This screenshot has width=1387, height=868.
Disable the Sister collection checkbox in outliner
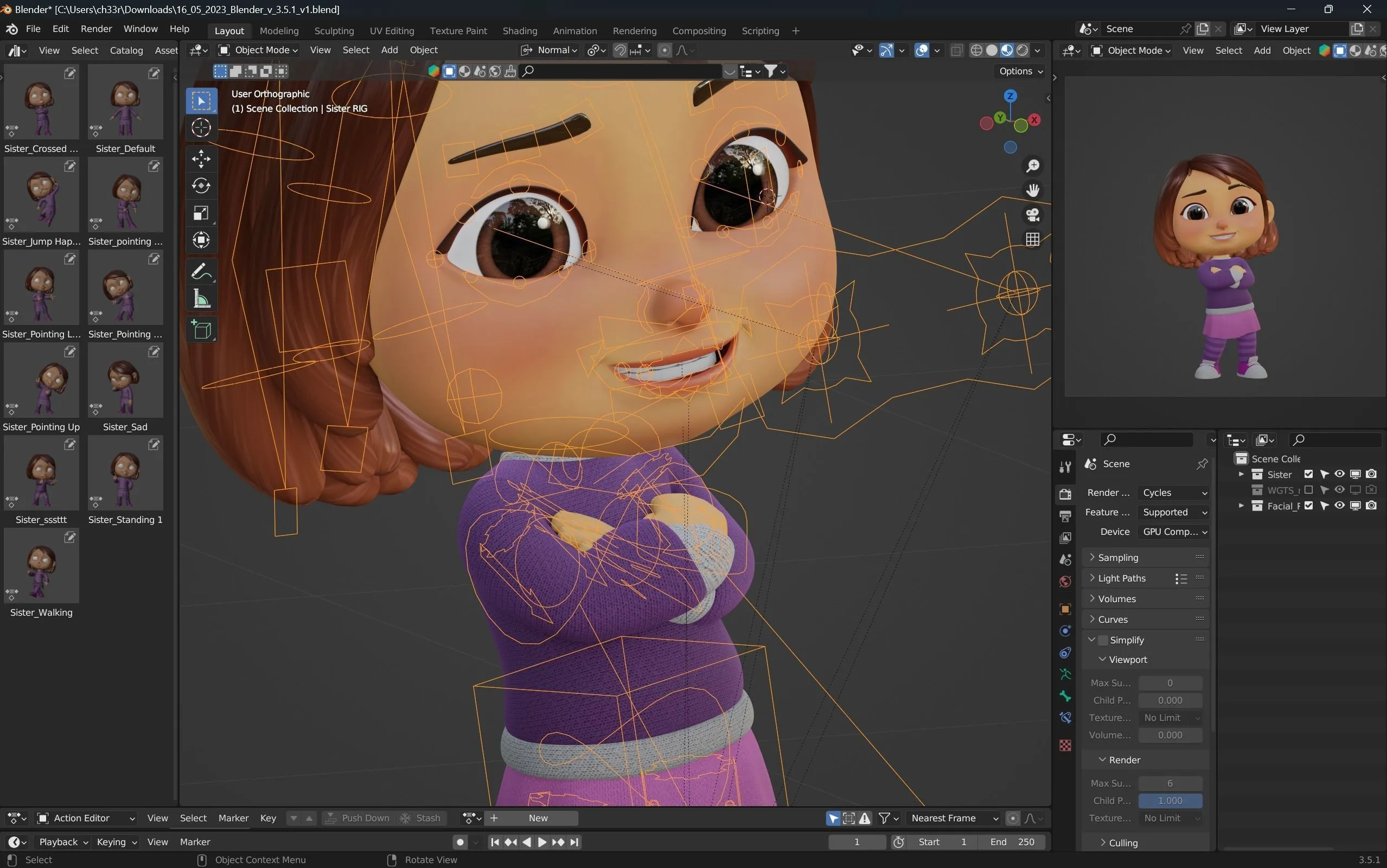[1309, 474]
